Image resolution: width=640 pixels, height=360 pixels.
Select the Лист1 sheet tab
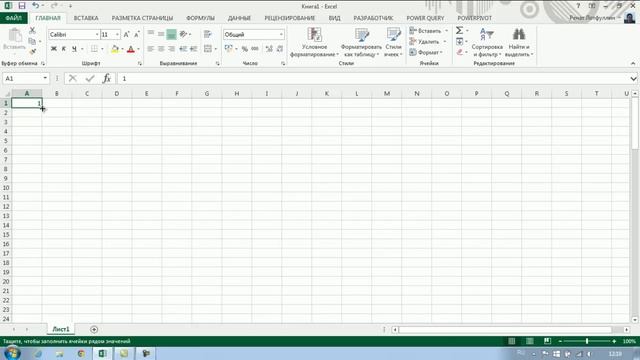tap(61, 329)
